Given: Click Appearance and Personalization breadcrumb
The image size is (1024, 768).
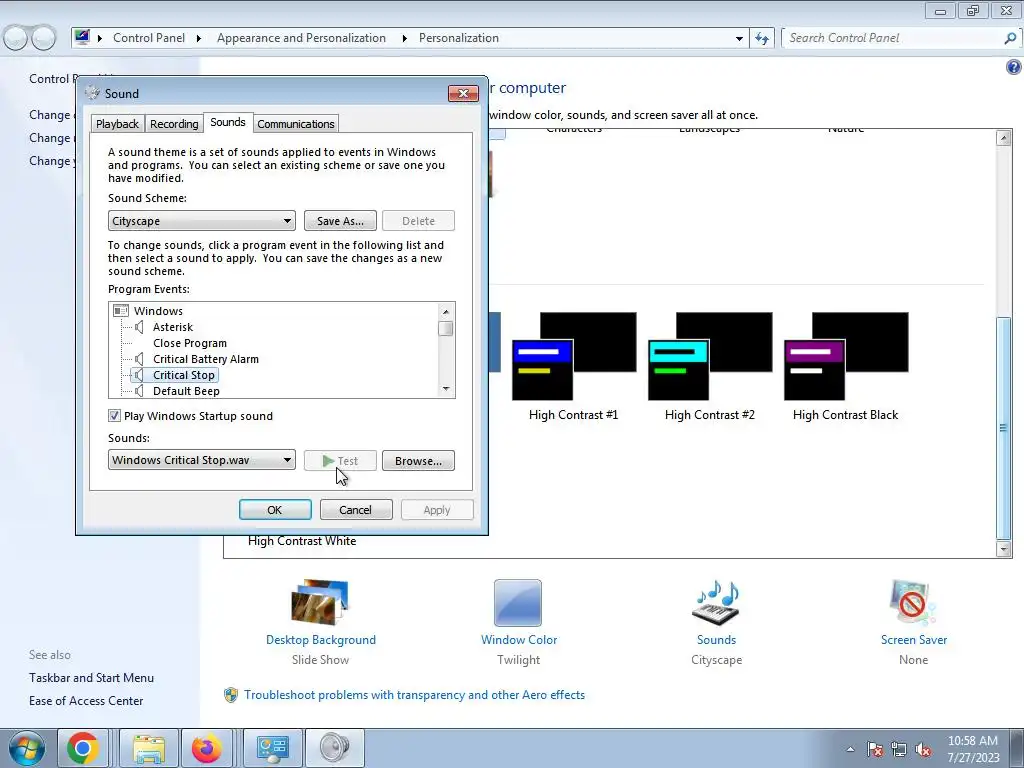Looking at the screenshot, I should [x=301, y=38].
